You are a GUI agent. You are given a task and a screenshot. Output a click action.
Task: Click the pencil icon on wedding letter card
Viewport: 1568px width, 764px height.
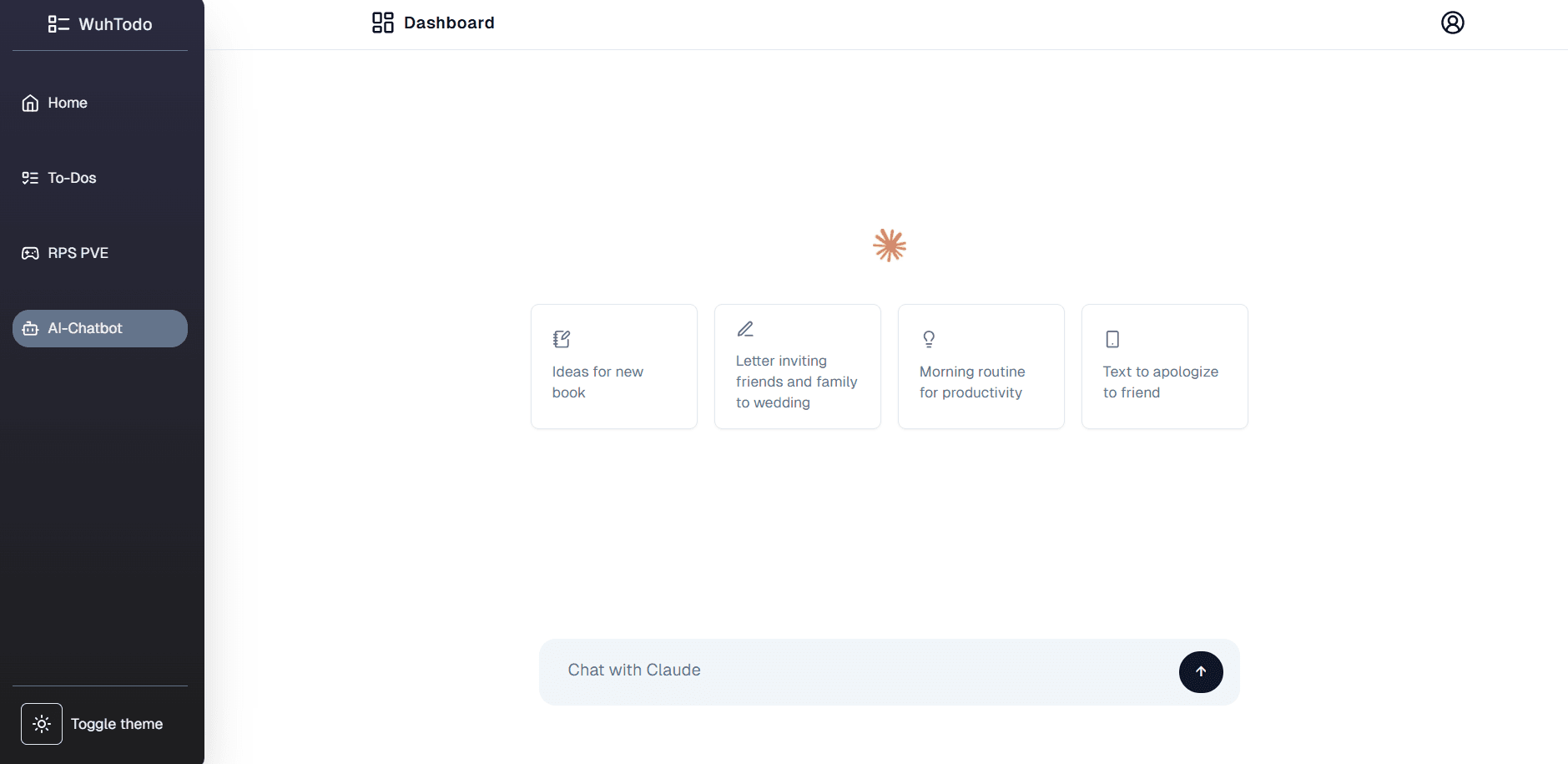tap(745, 329)
